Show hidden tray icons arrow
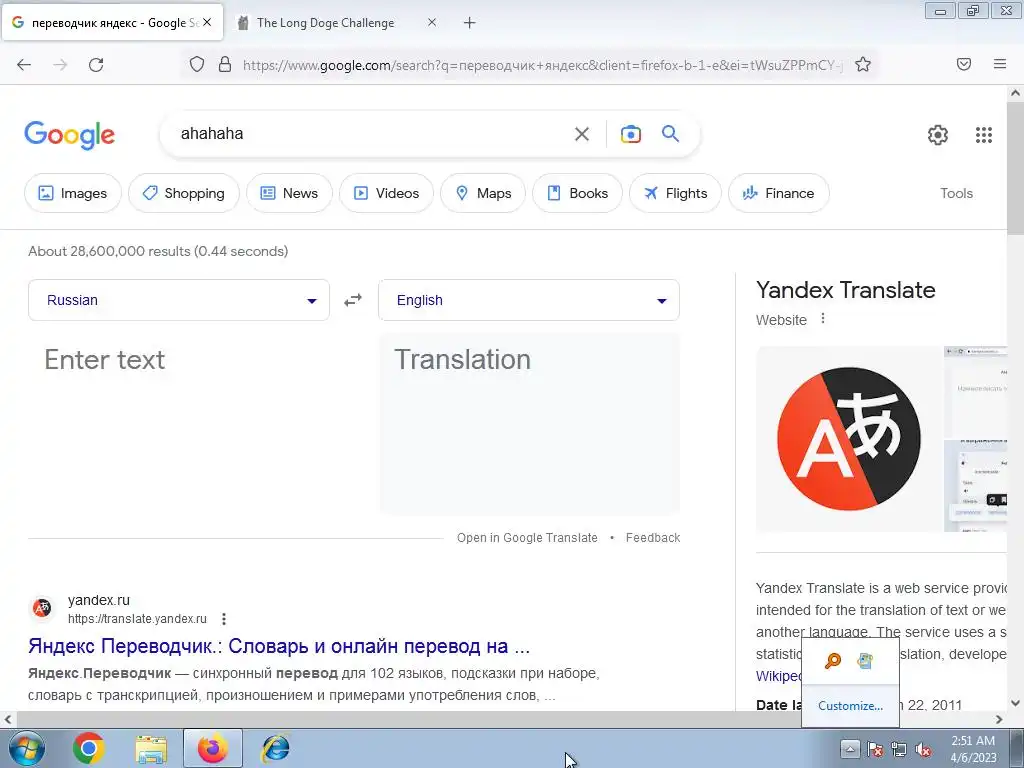Viewport: 1024px width, 768px height. pos(850,749)
